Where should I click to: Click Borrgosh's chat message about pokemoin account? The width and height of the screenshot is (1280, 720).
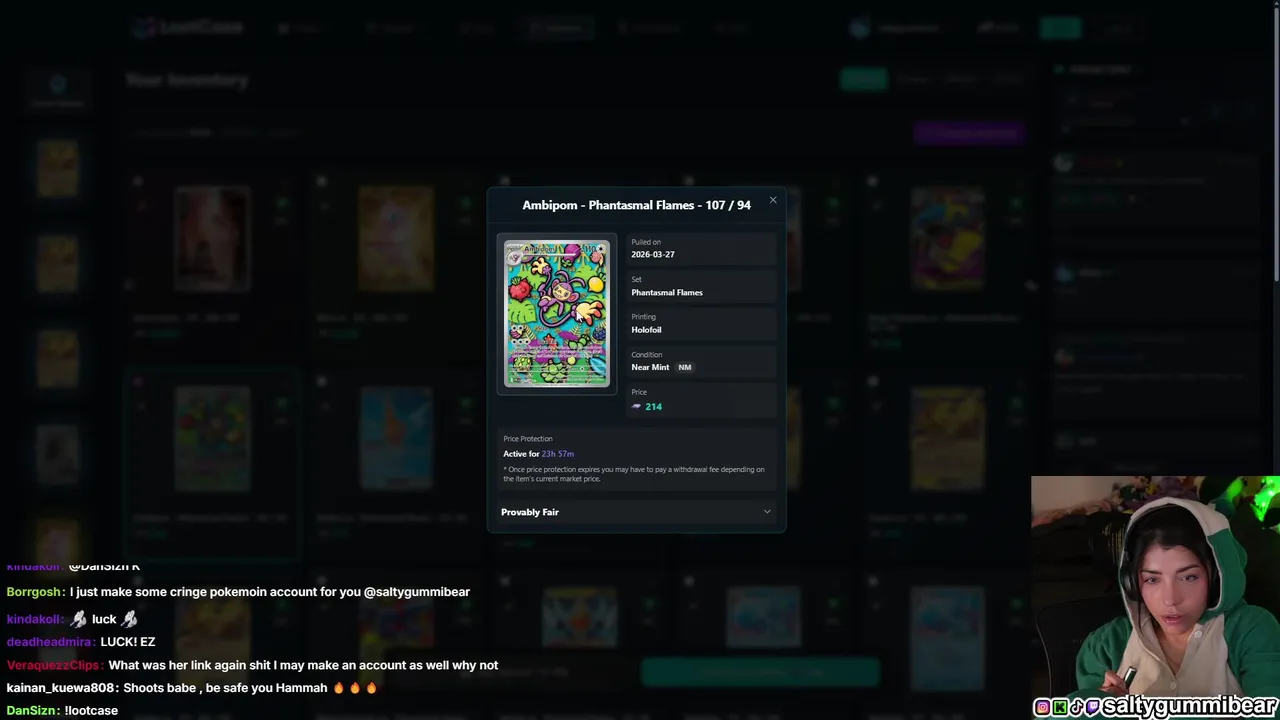(x=238, y=592)
